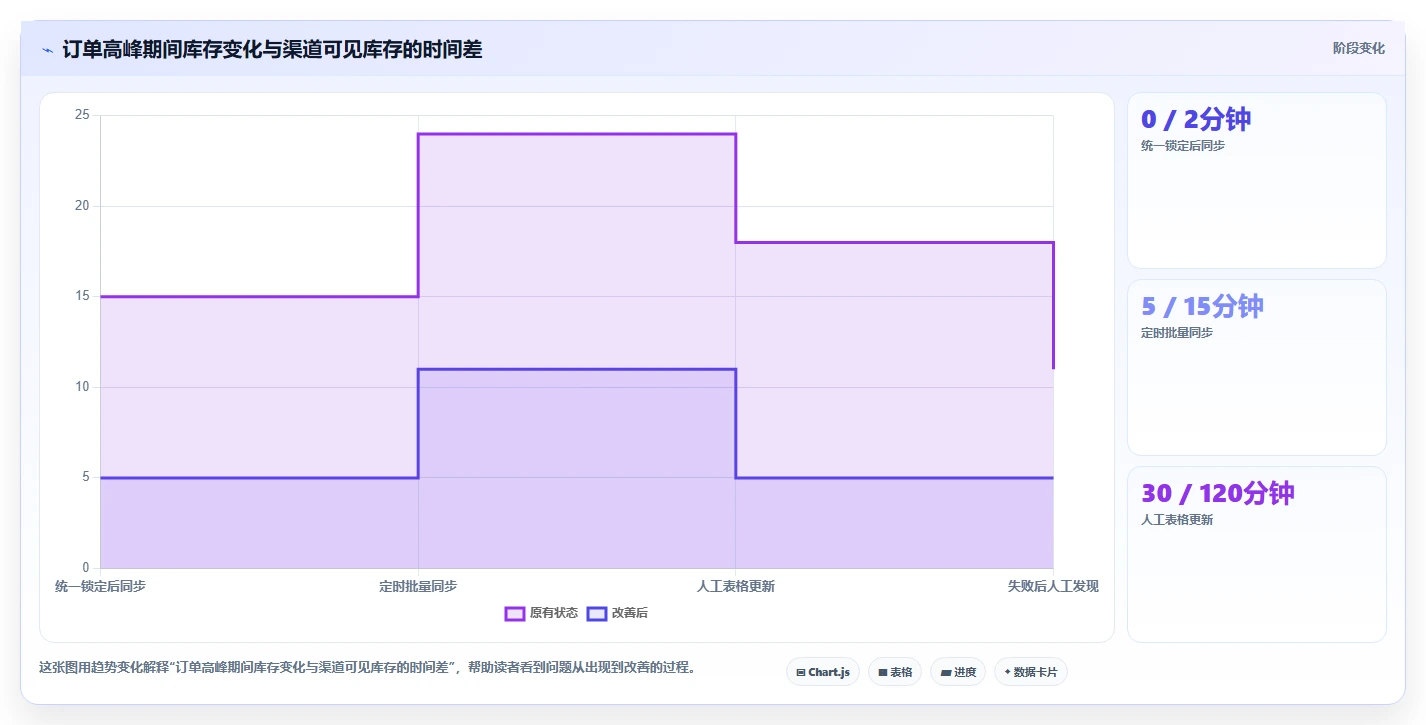Click the 人工表格更新 x-axis label
The height and width of the screenshot is (725, 1426).
(x=736, y=586)
